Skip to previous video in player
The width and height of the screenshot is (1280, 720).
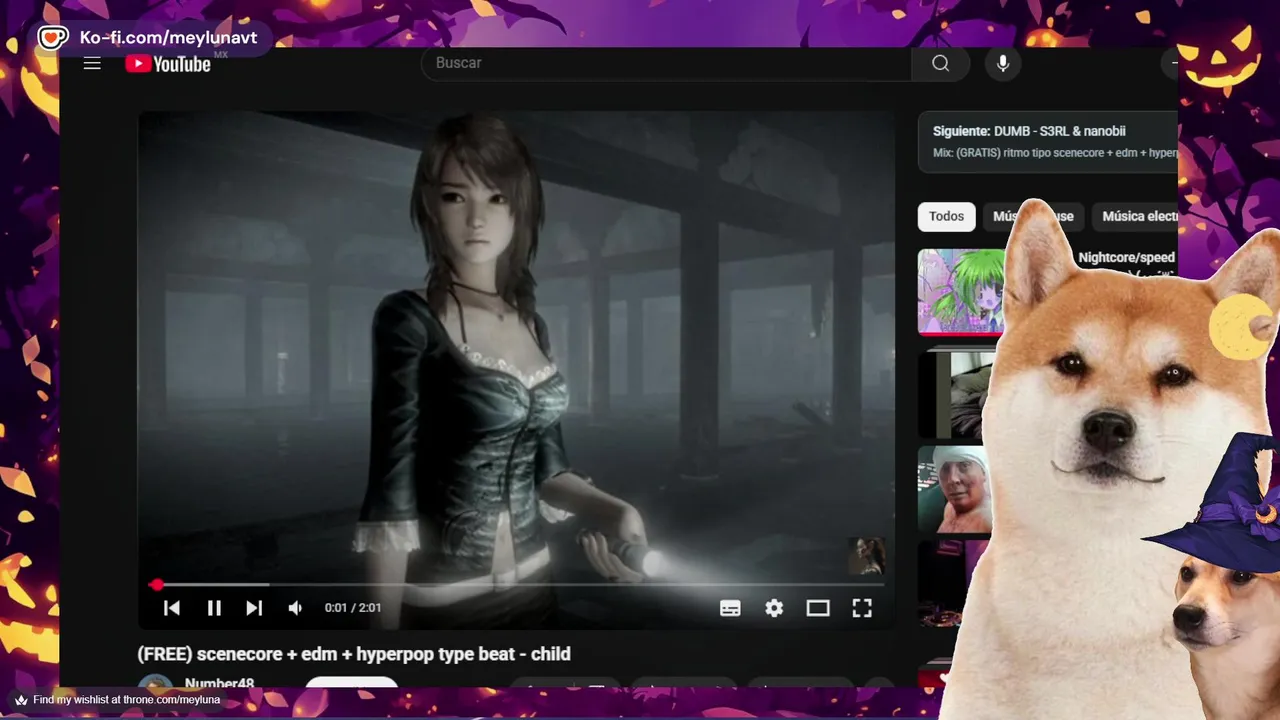[172, 608]
